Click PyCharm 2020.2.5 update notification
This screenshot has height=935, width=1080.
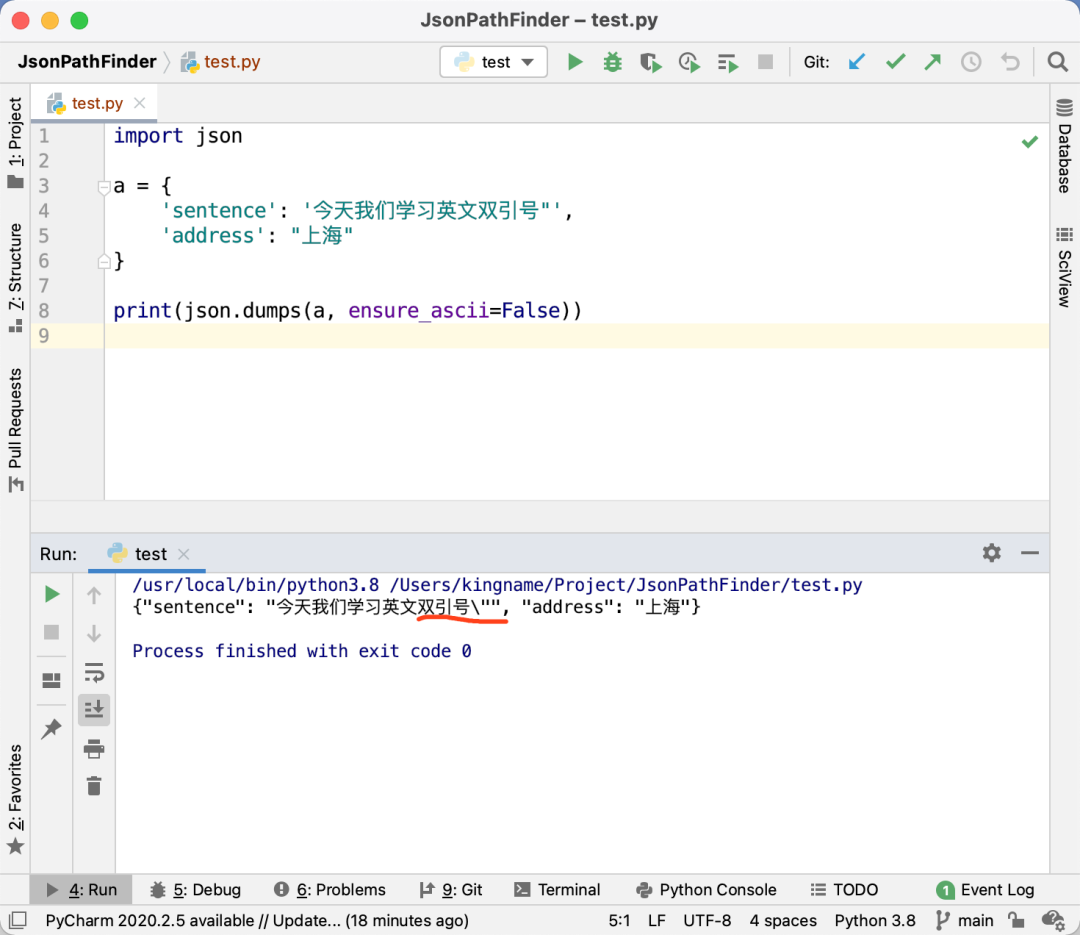pyautogui.click(x=257, y=921)
